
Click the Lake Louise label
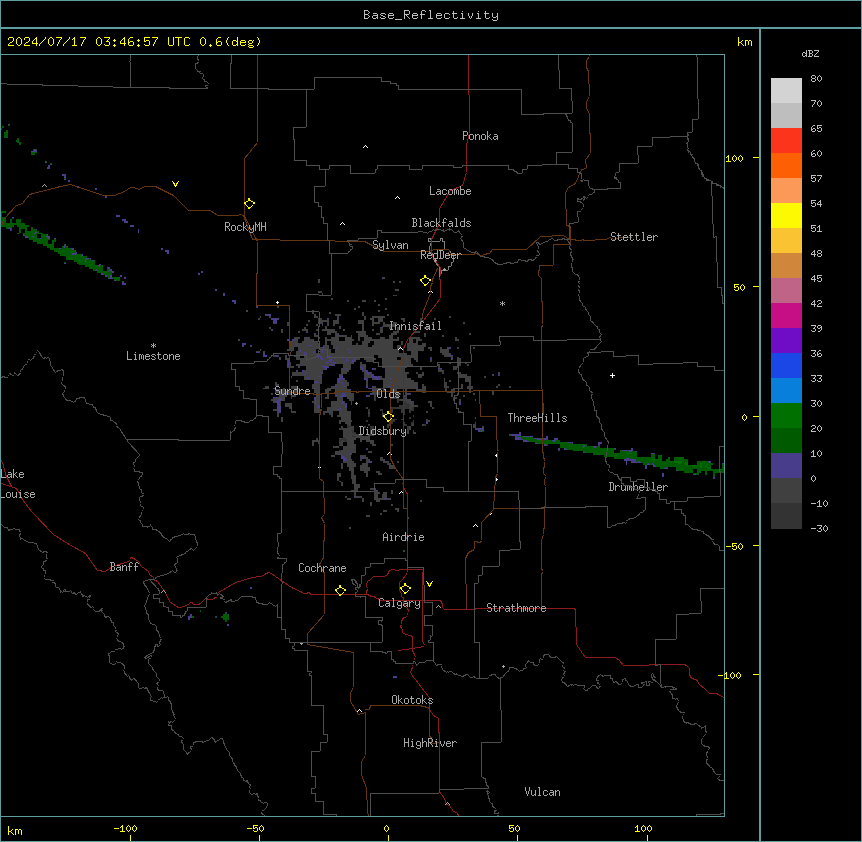coord(16,484)
